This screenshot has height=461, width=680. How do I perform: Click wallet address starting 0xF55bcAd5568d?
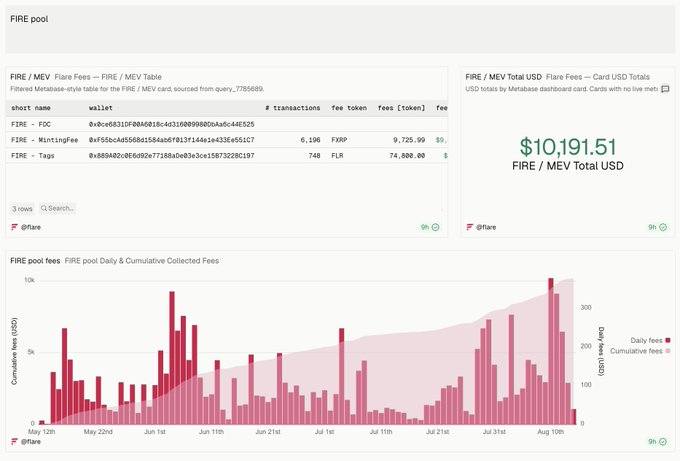(x=172, y=140)
